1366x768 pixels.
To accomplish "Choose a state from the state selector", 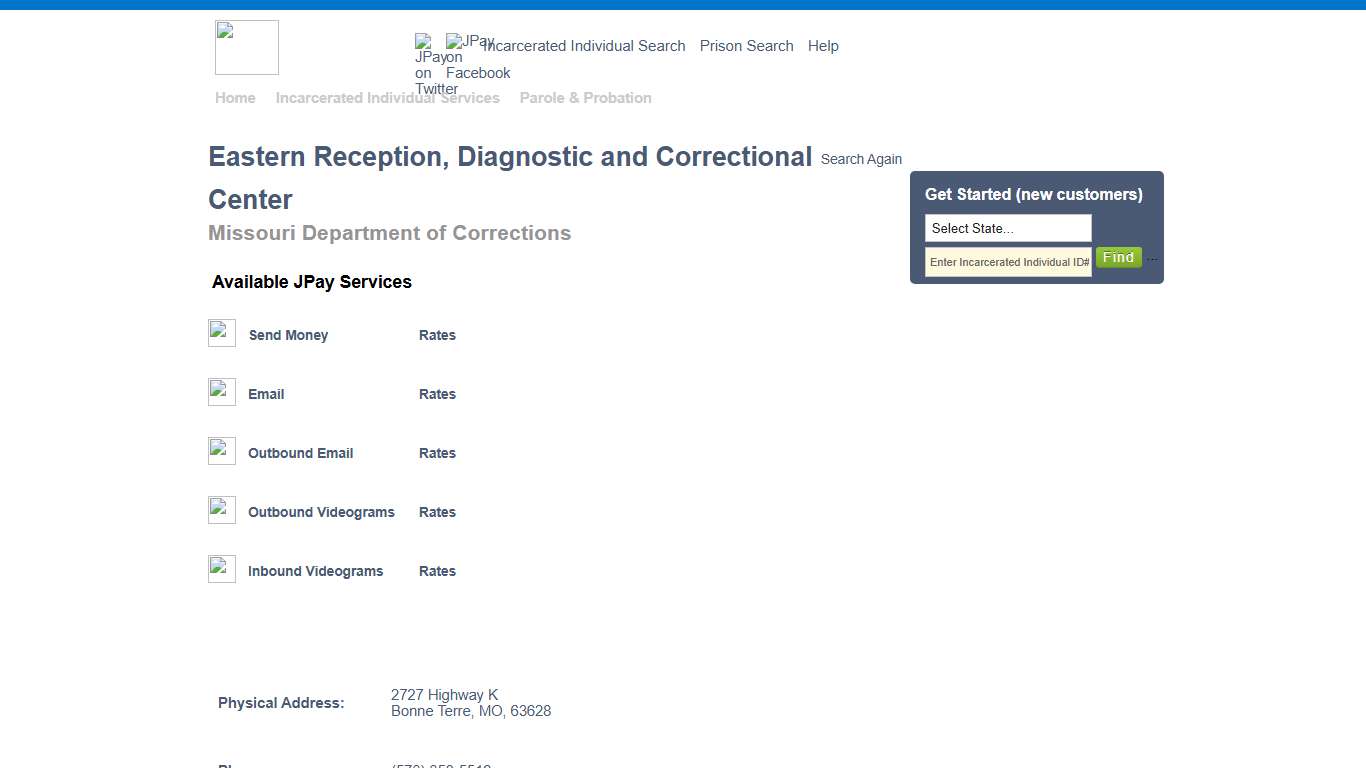I will pos(1007,228).
